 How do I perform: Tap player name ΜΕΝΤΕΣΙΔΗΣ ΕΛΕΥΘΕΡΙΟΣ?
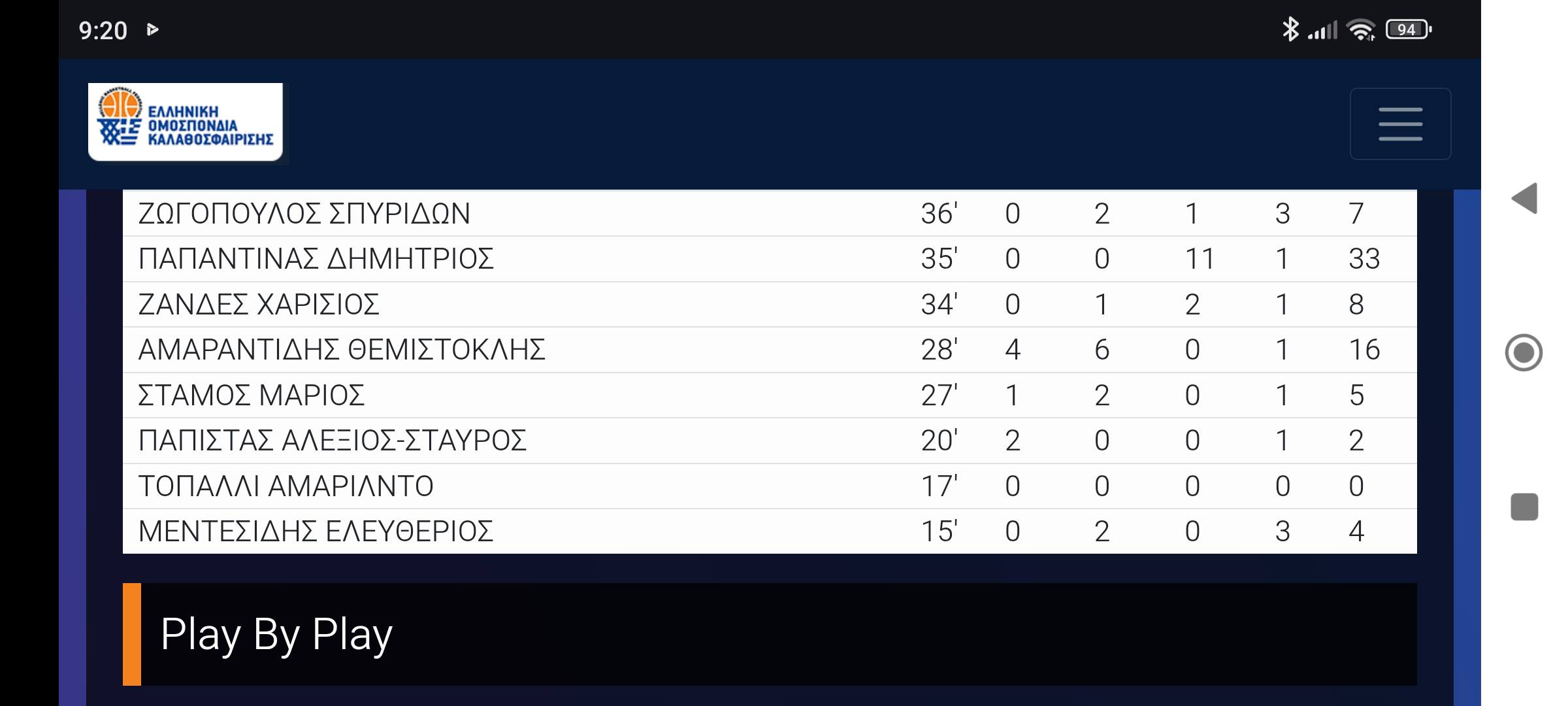point(316,531)
